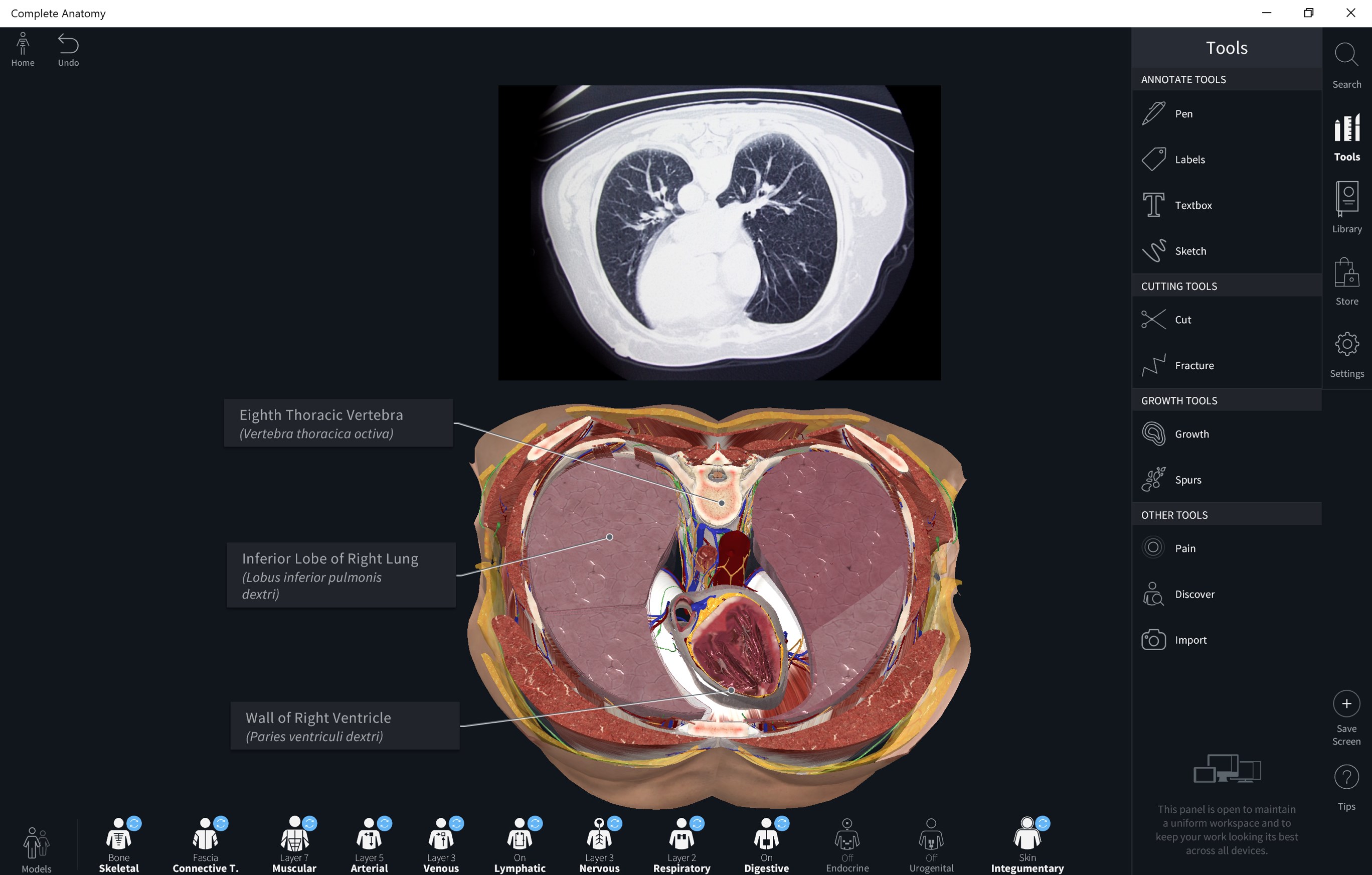The width and height of the screenshot is (1372, 875).
Task: Select the Pen annotate tool
Action: click(x=1226, y=113)
